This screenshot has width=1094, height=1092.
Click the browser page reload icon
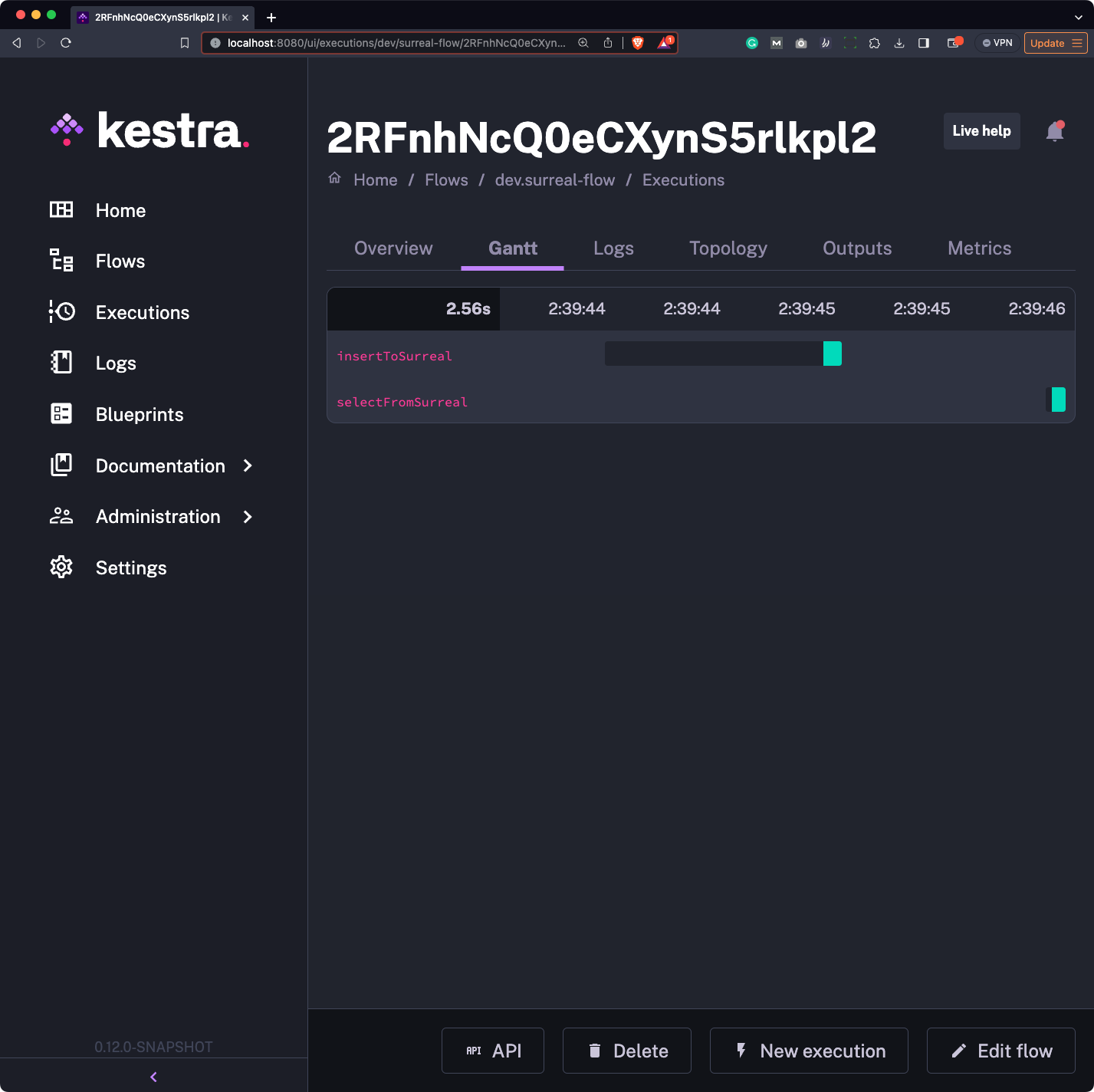tap(66, 43)
